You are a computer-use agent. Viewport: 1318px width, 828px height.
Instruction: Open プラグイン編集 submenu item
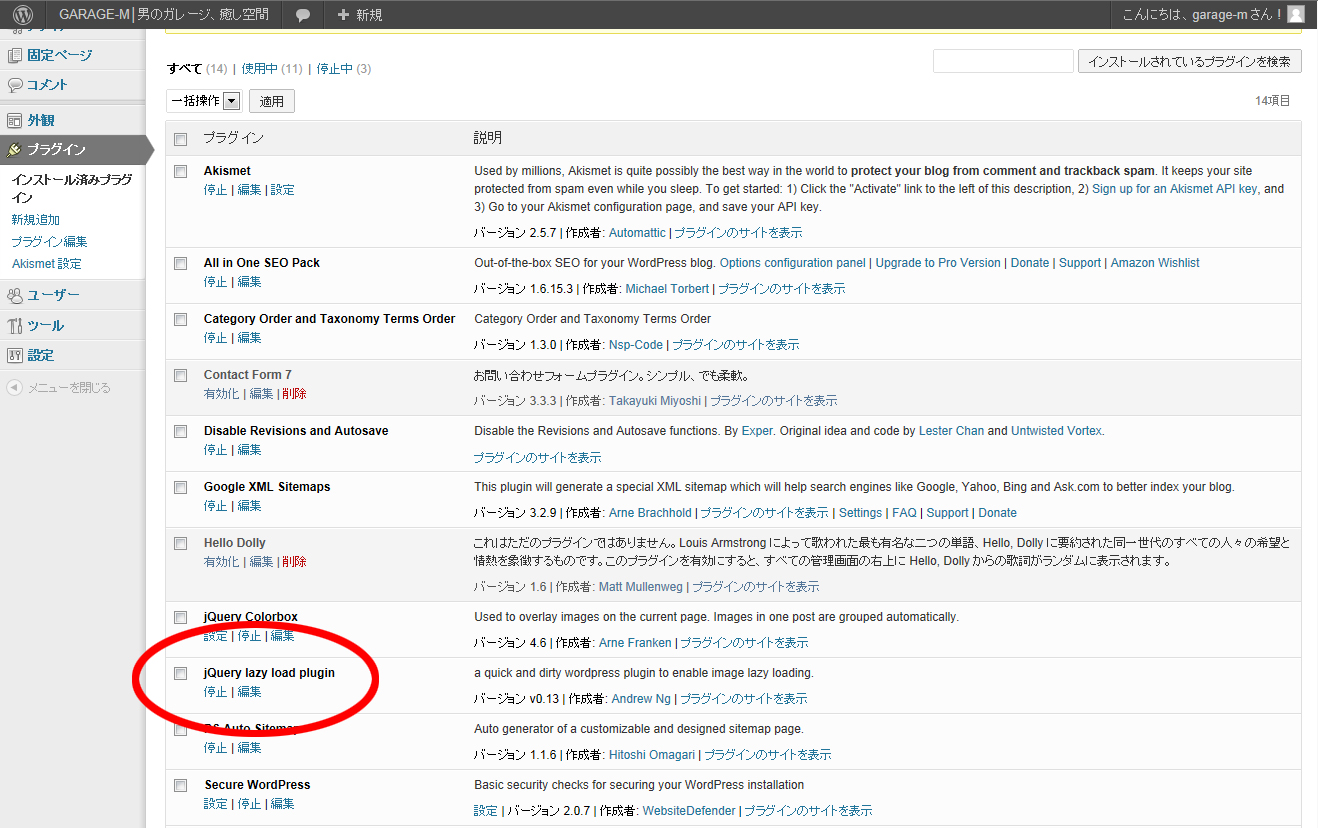pyautogui.click(x=49, y=242)
